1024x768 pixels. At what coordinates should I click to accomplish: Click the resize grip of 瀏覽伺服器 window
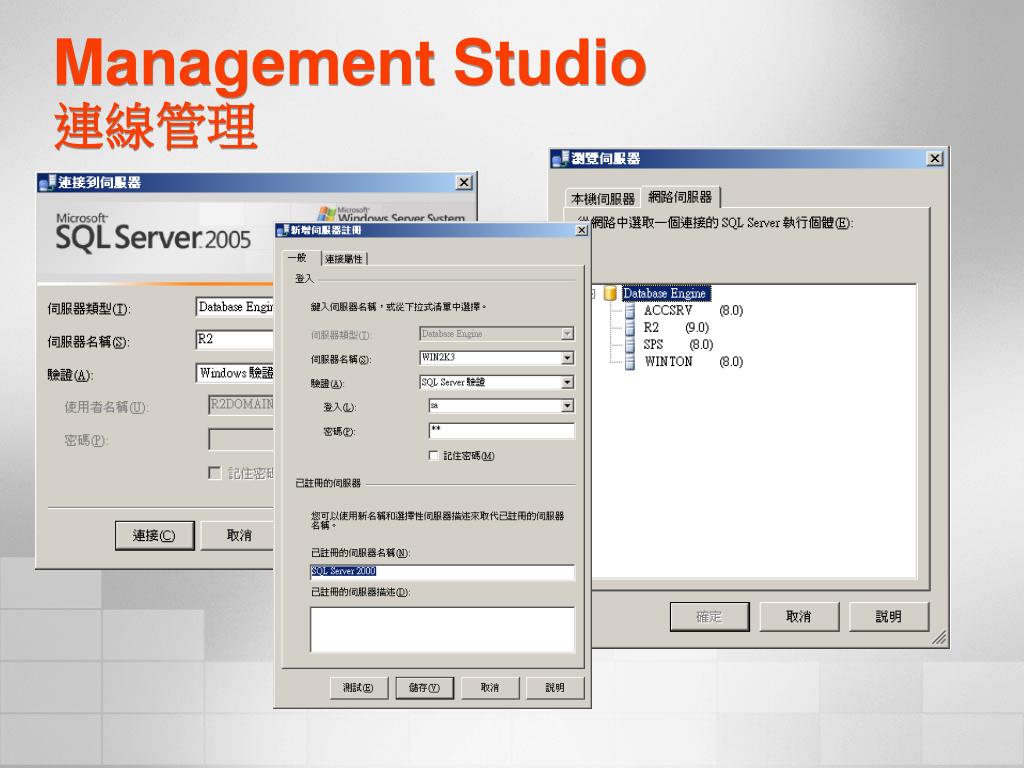pos(939,638)
